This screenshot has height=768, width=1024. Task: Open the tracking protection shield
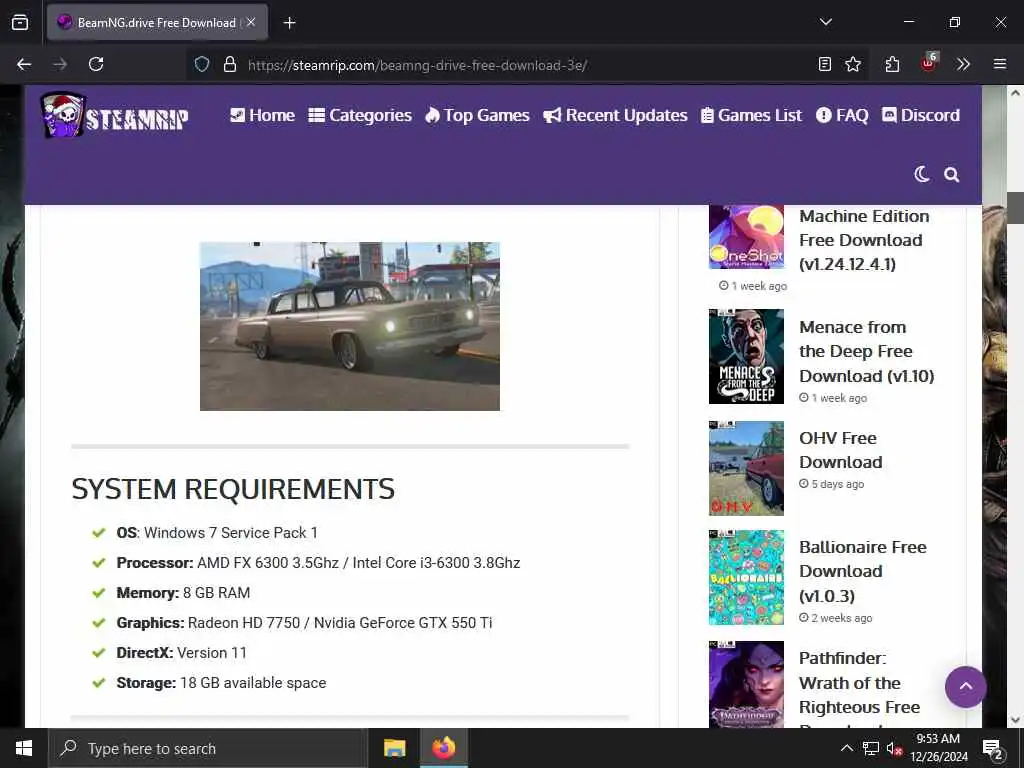202,65
